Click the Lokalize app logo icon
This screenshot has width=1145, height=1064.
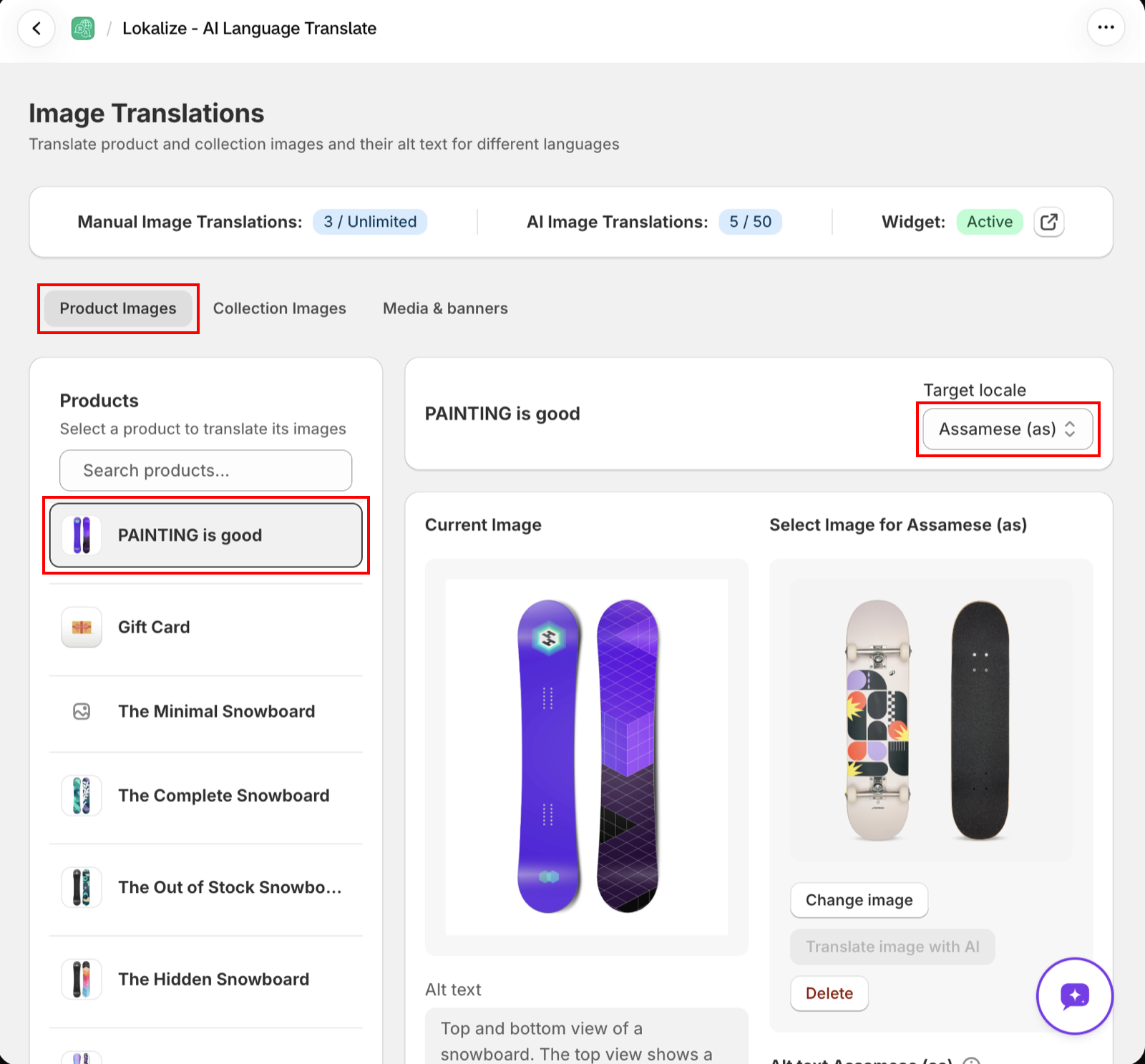[x=83, y=29]
